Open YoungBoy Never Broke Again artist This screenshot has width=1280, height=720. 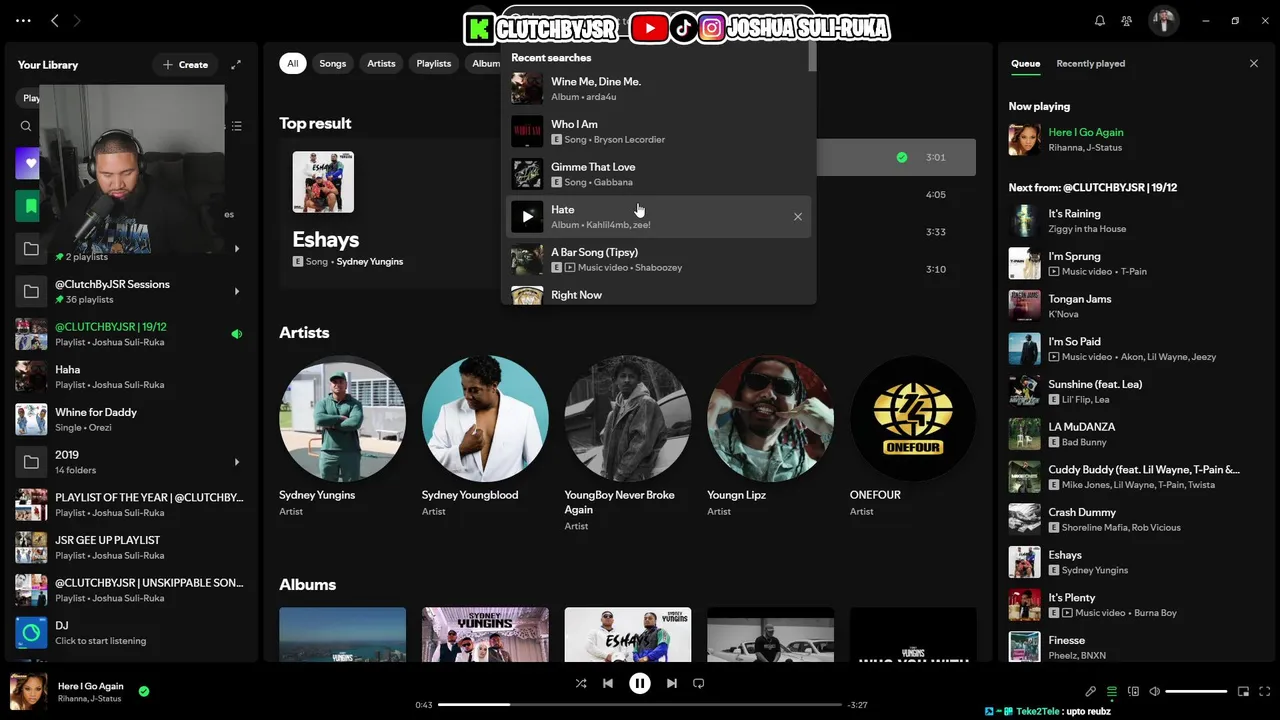(628, 444)
